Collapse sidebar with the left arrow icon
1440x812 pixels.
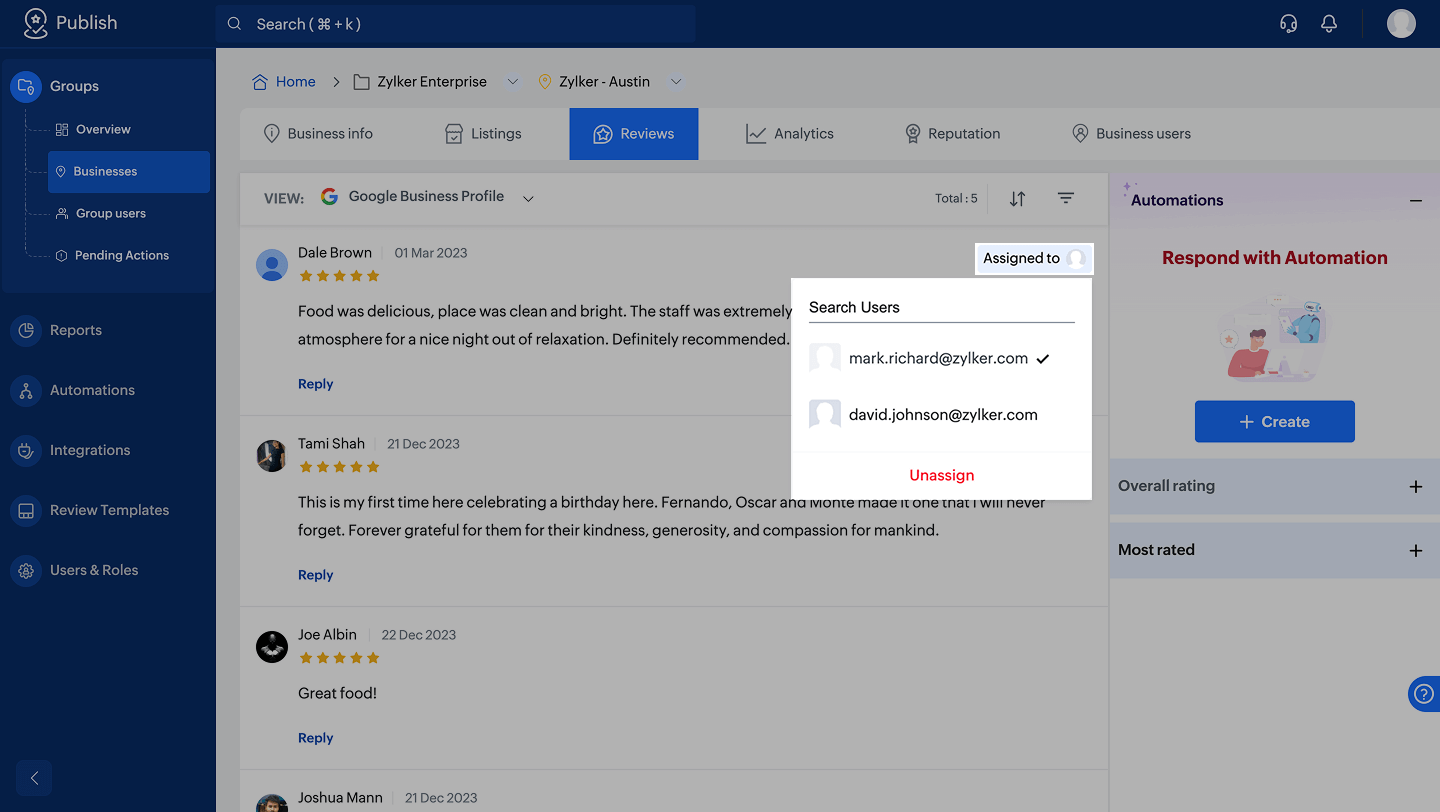[x=34, y=778]
